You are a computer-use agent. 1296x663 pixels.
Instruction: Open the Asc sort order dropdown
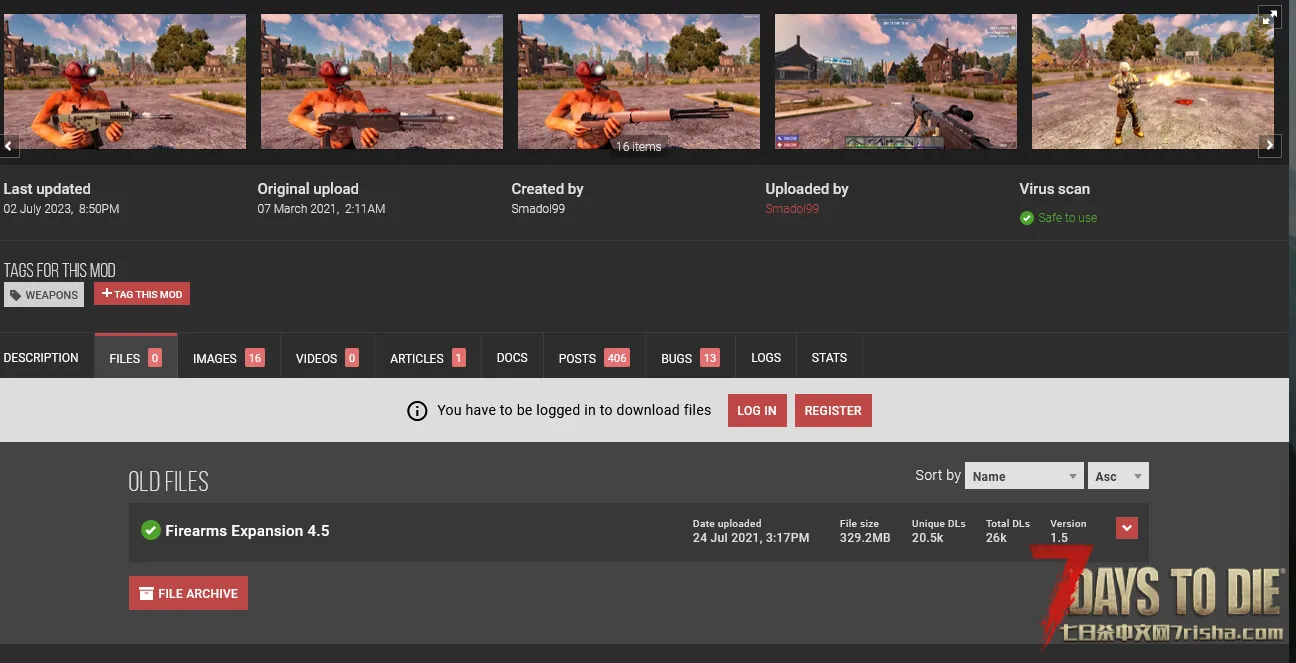tap(1117, 476)
